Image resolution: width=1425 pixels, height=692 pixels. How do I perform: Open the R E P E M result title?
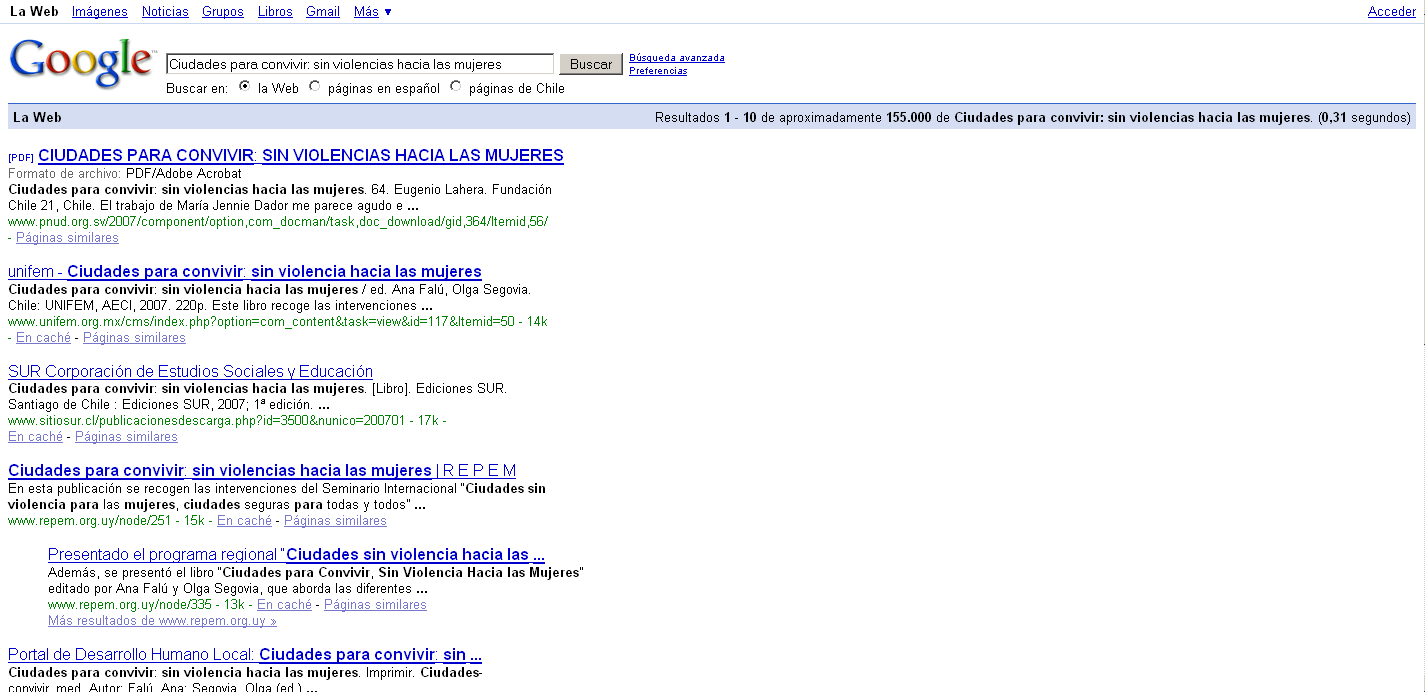click(x=262, y=471)
